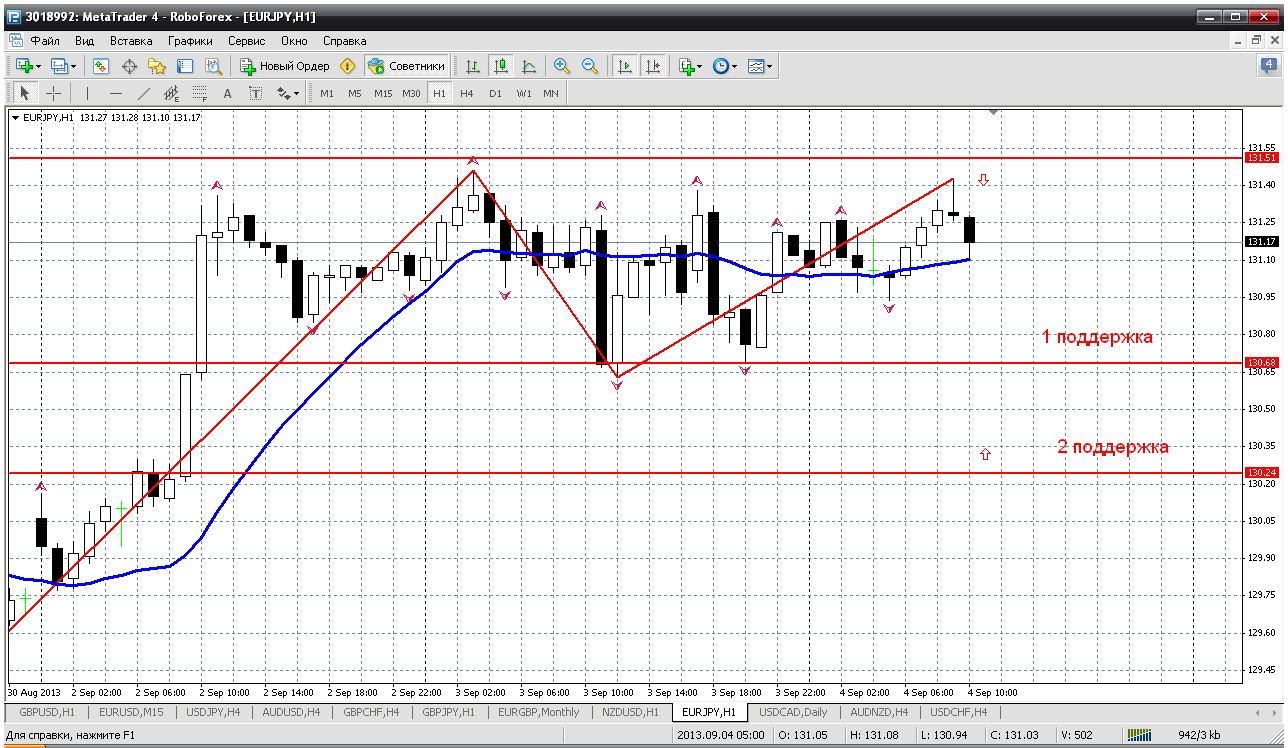1288x748 pixels.
Task: Expand the new chart dropdown arrow
Action: tap(38, 66)
